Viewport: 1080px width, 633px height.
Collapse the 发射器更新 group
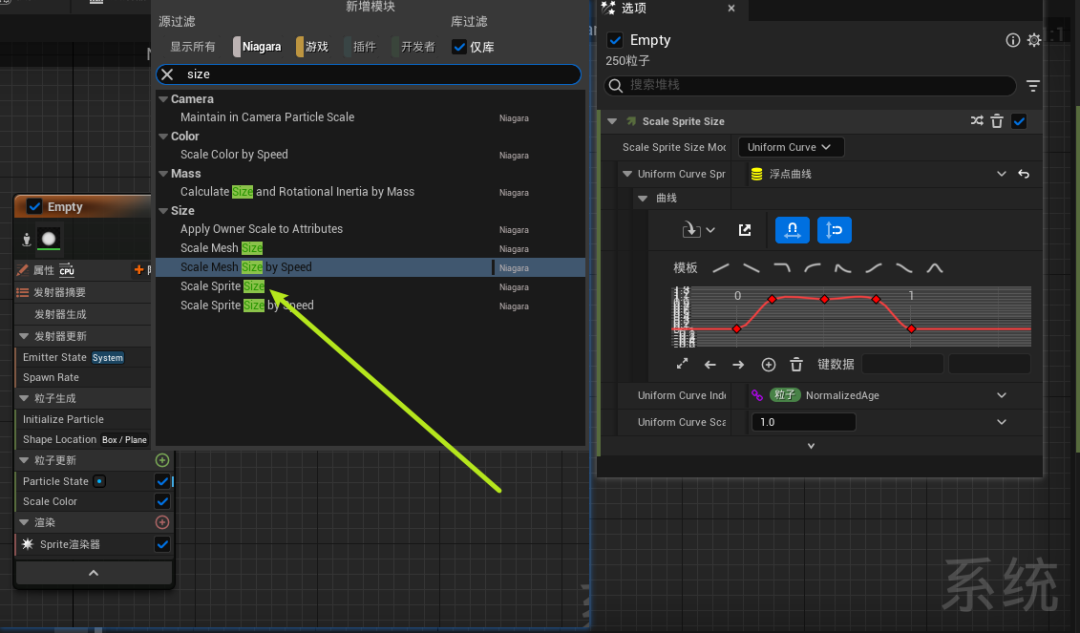pyautogui.click(x=24, y=336)
